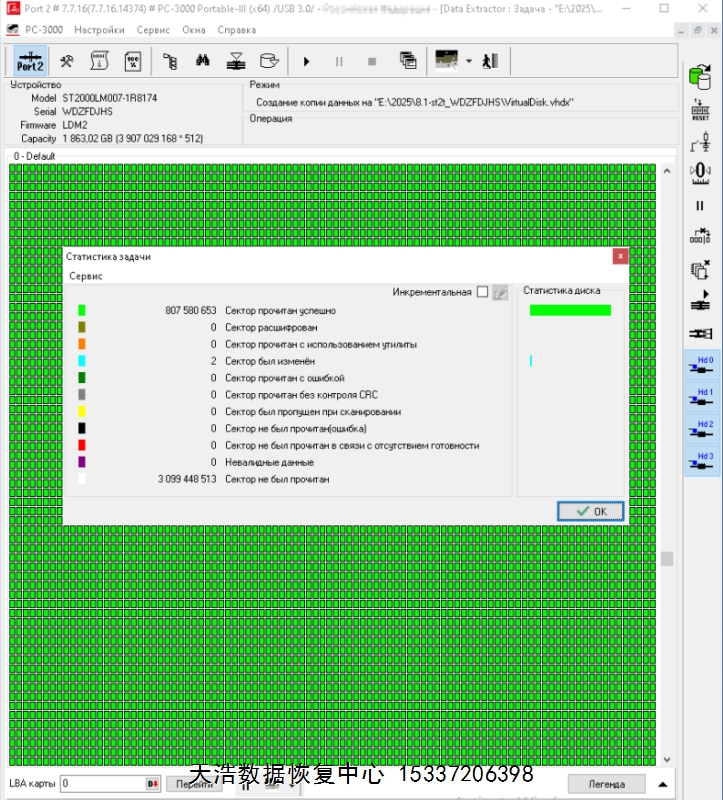The width and height of the screenshot is (723, 800).
Task: Click the OK button in statistics dialog
Action: (x=590, y=511)
